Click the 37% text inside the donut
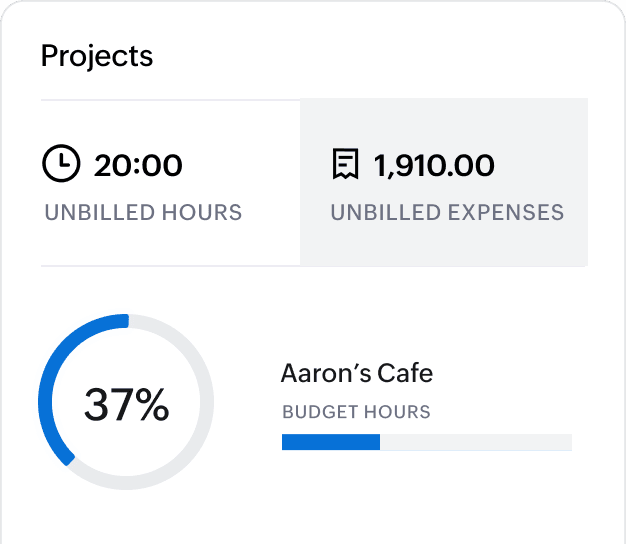Screen dimensions: 626x544 (126, 405)
